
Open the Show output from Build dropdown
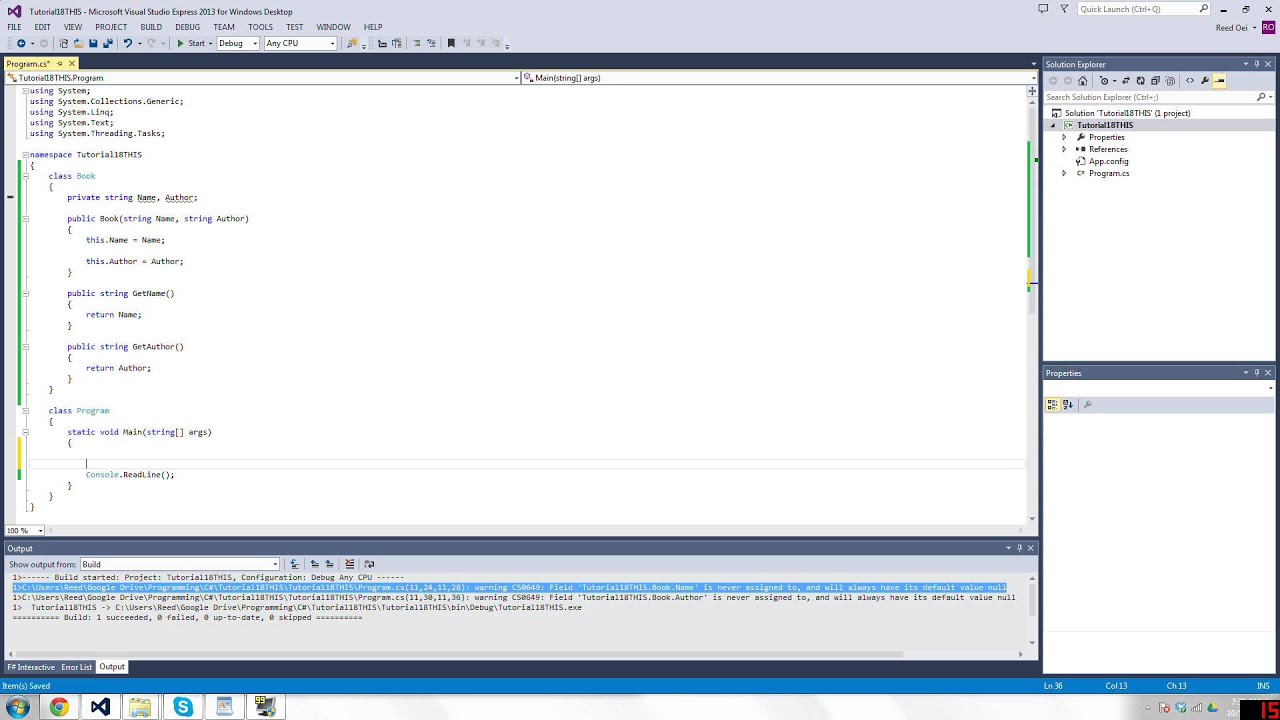[x=180, y=564]
